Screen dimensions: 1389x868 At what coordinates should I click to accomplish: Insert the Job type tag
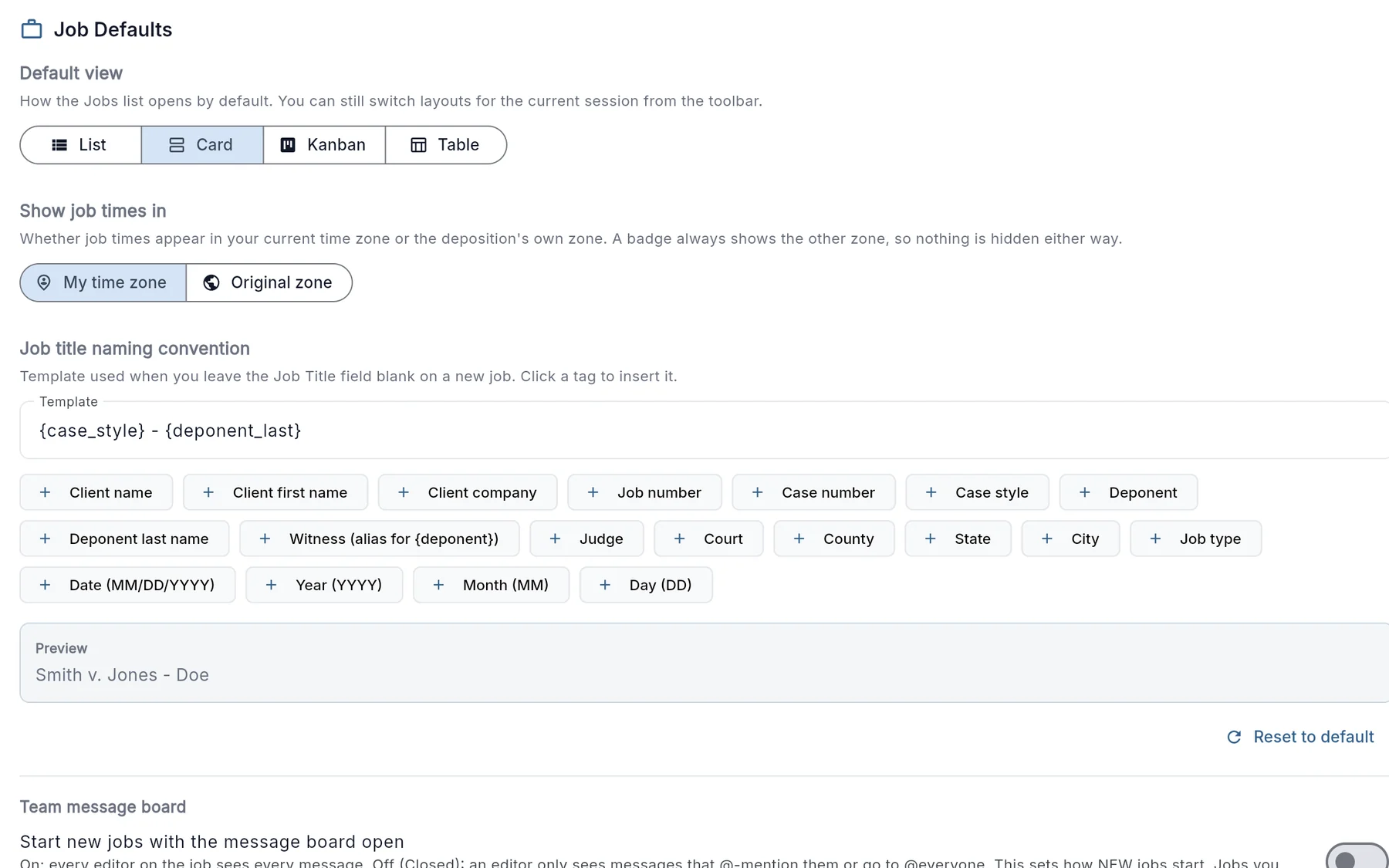point(1195,539)
